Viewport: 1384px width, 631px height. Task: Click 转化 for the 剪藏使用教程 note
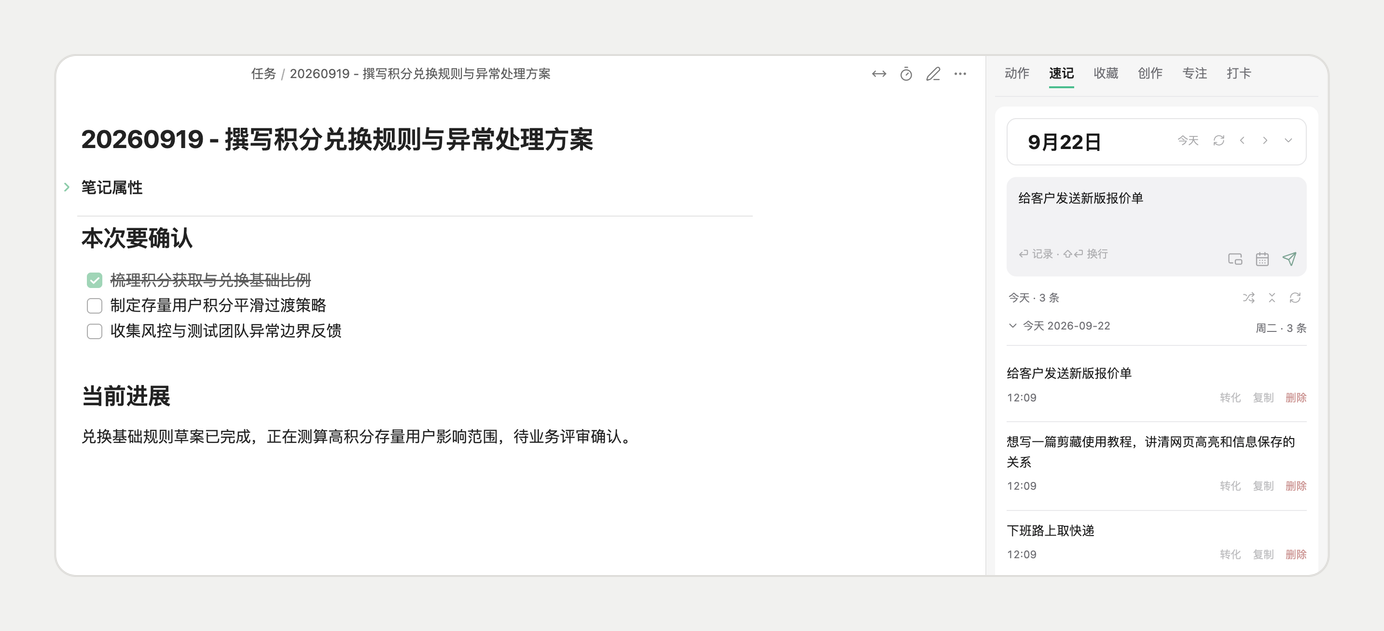click(1230, 487)
